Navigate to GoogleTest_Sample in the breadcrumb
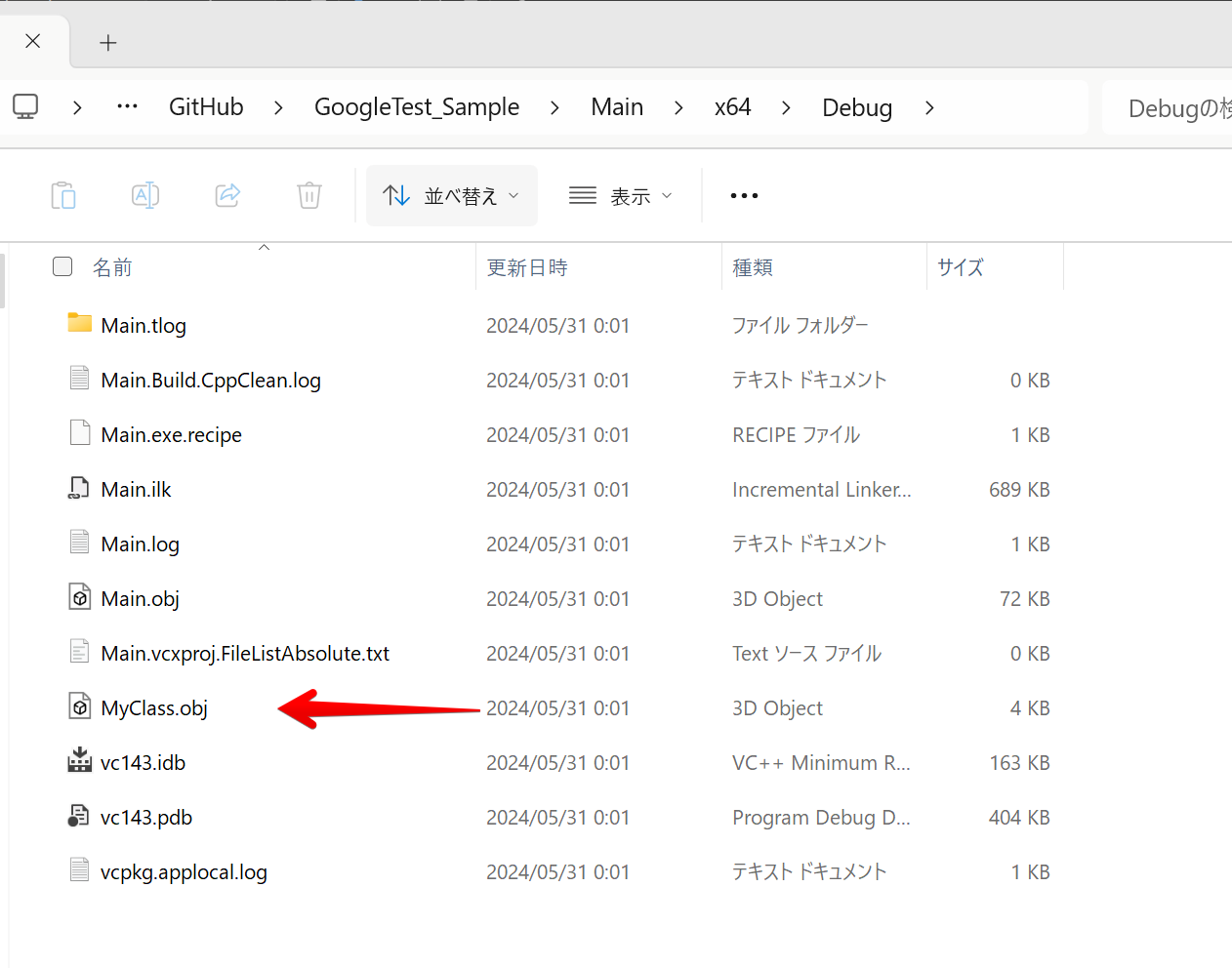 [x=417, y=107]
